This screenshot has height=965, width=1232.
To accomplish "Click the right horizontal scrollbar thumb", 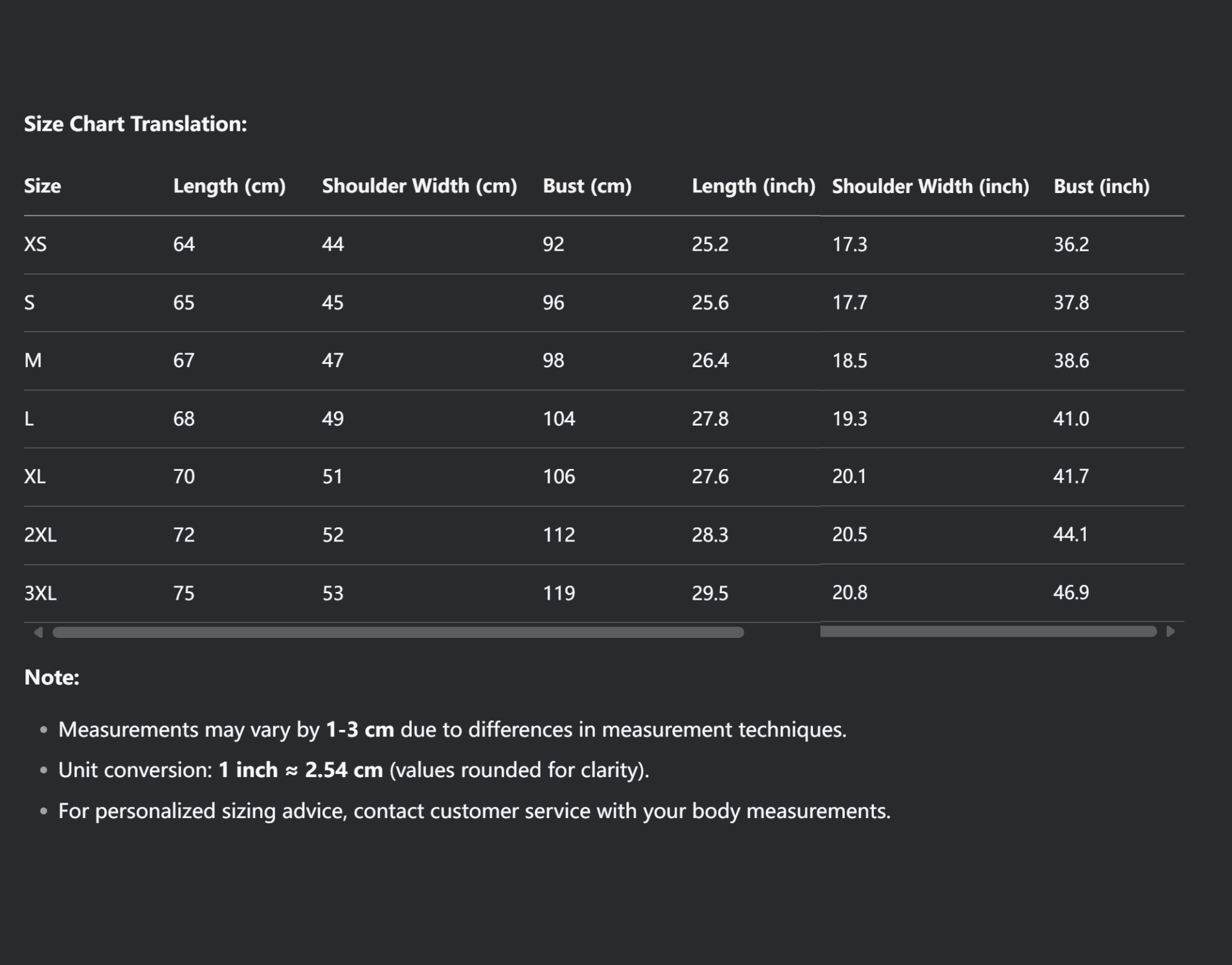I will pyautogui.click(x=988, y=631).
